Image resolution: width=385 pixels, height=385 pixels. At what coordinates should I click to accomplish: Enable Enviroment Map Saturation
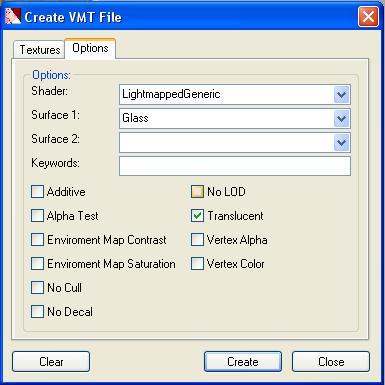pos(37,264)
